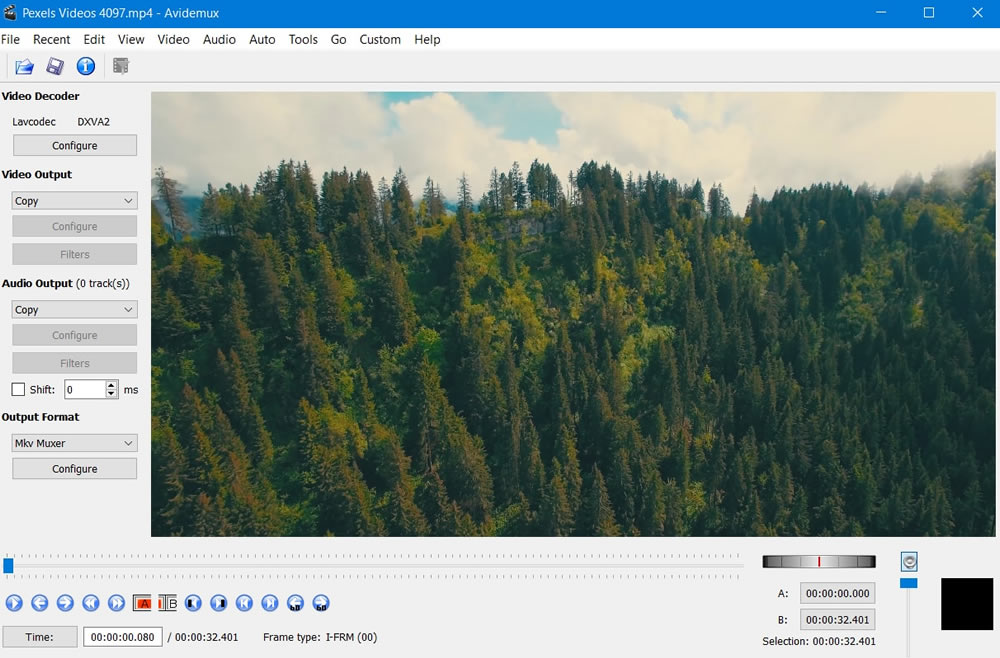Enable the audio Shift checkbox
Screen dimensions: 1000x658
(18, 390)
